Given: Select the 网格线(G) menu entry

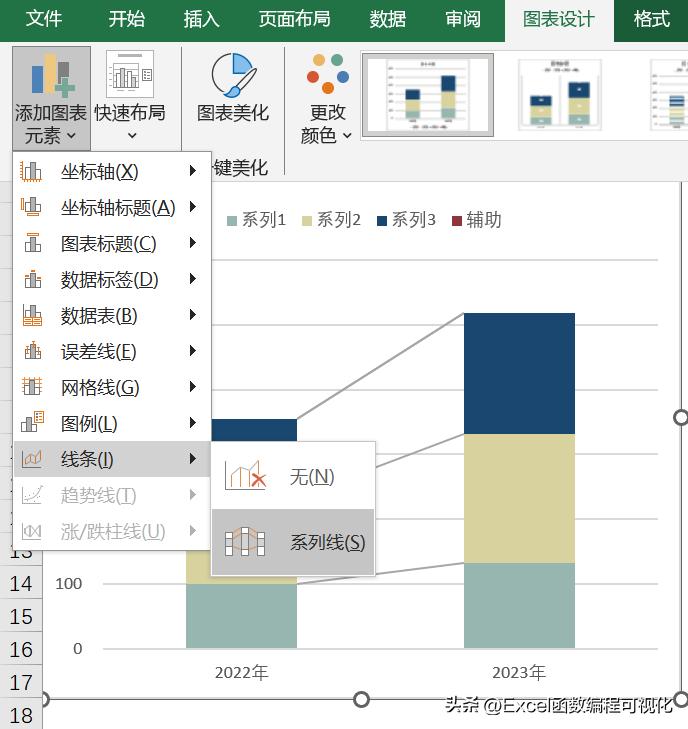Looking at the screenshot, I should [112, 387].
